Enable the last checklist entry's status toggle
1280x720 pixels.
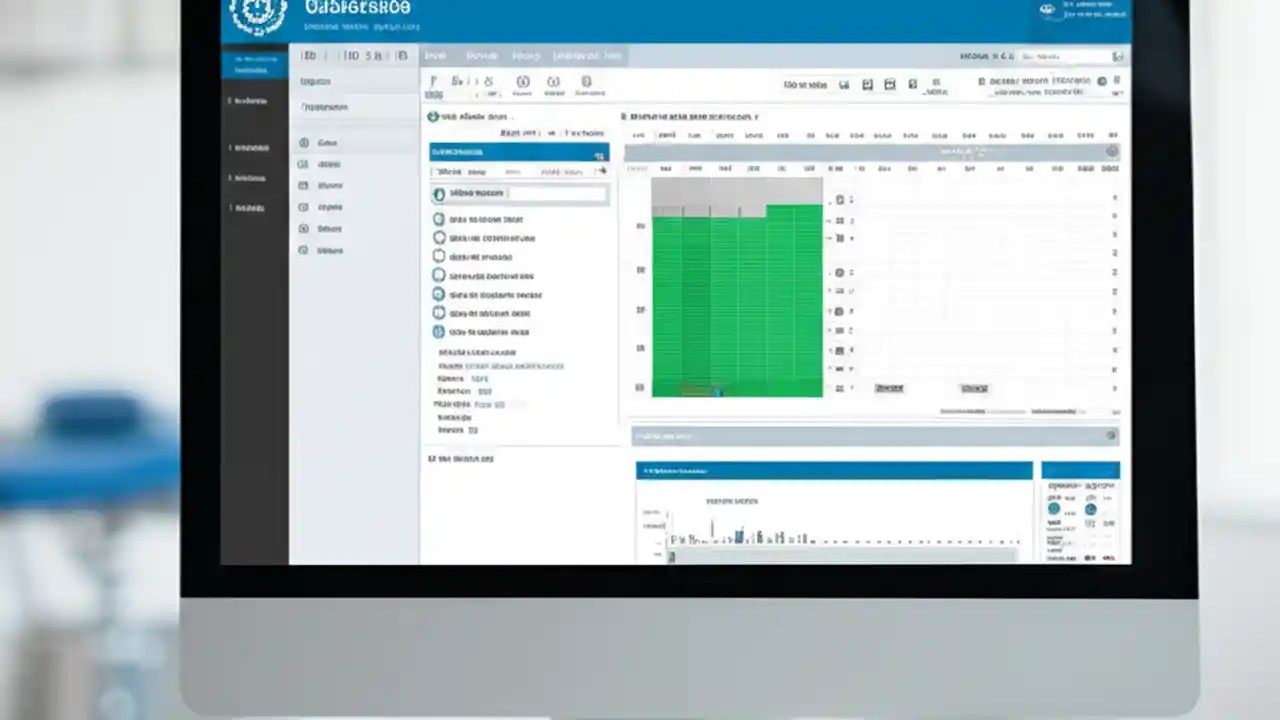439,331
